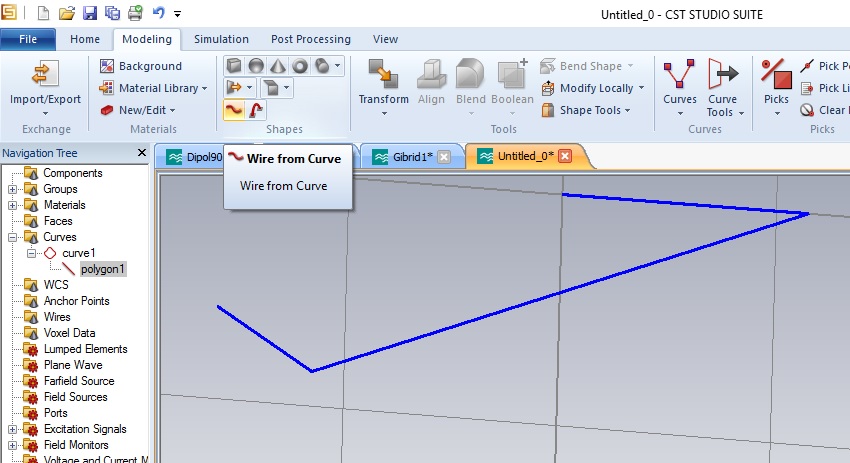Click the Save All icon
The height and width of the screenshot is (463, 850).
point(112,13)
